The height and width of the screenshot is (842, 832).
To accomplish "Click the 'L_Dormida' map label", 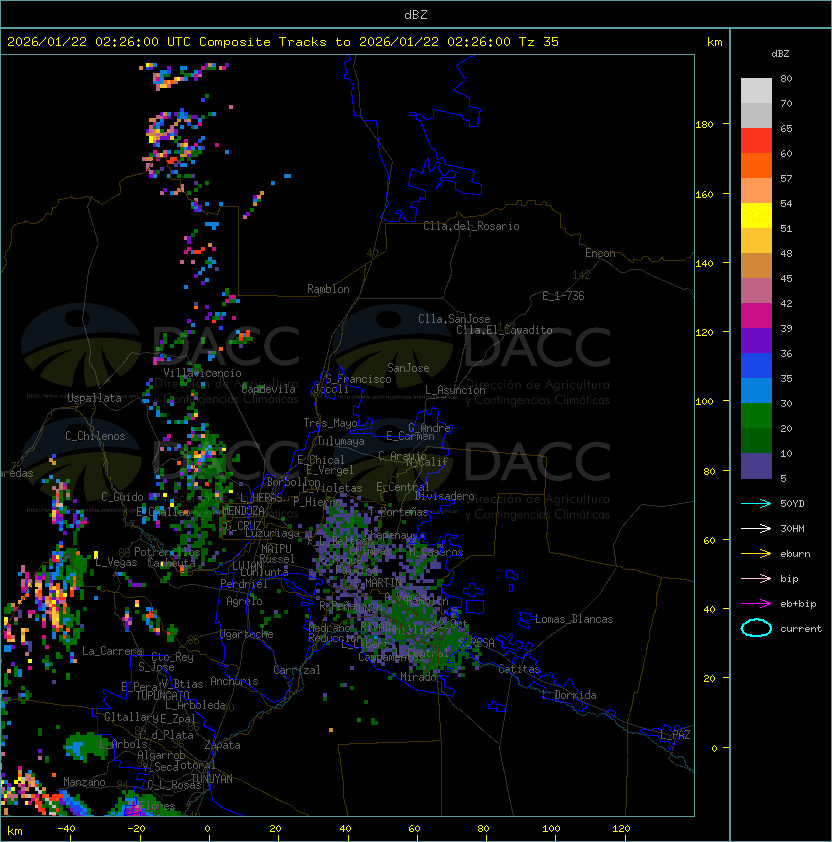I will [x=569, y=695].
